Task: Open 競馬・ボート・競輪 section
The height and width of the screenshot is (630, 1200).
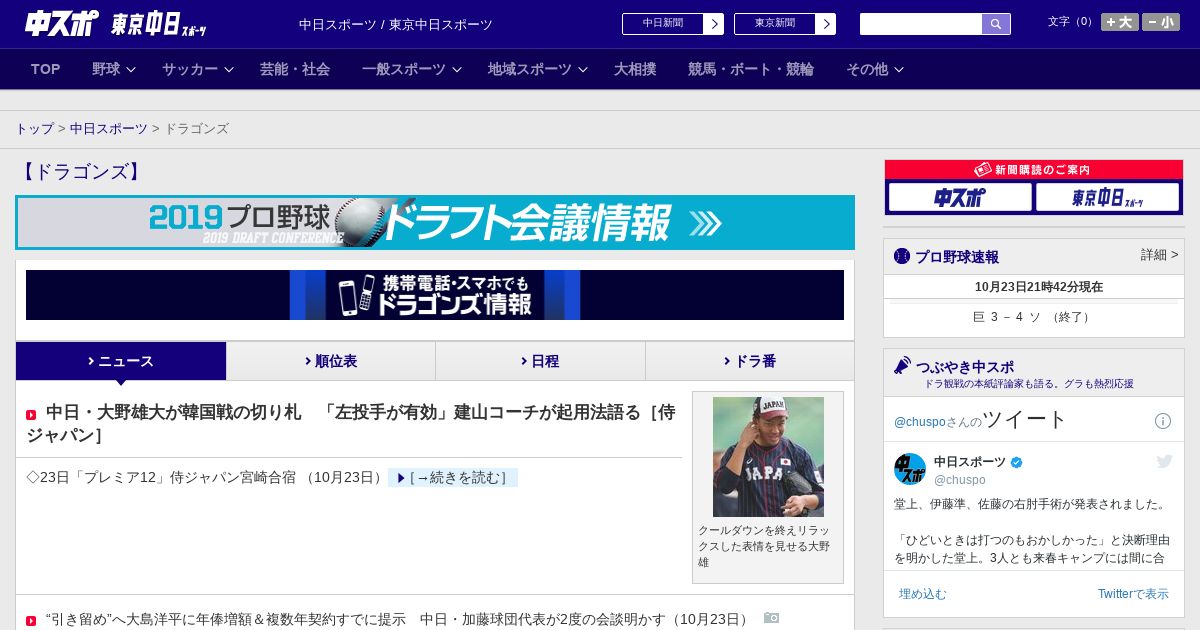Action: [x=751, y=69]
